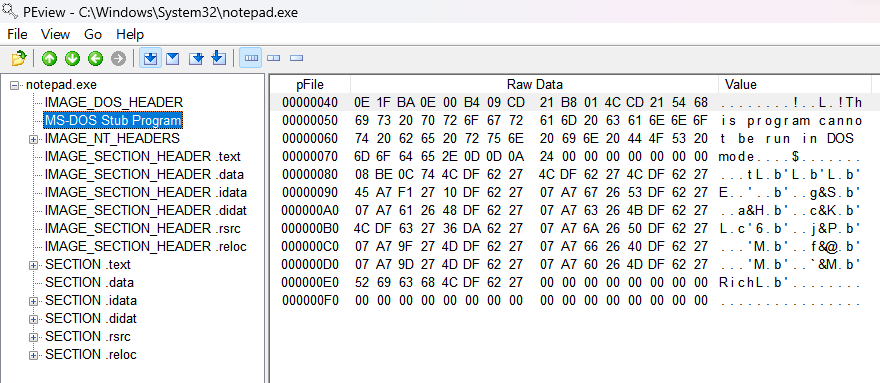The image size is (880, 383).
Task: Select SECTION .data tree item
Action: [89, 282]
